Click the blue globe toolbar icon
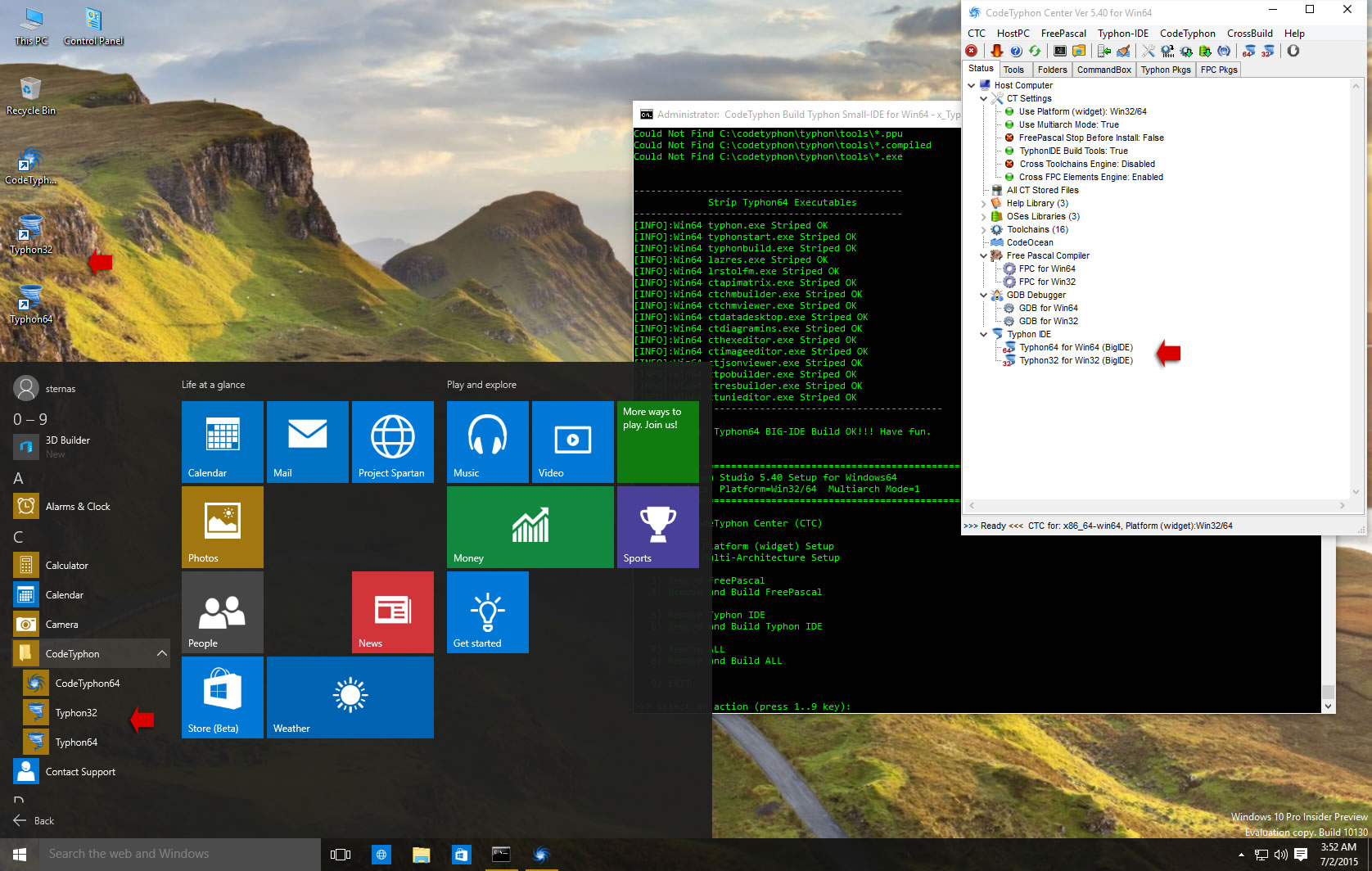 coord(1224,51)
